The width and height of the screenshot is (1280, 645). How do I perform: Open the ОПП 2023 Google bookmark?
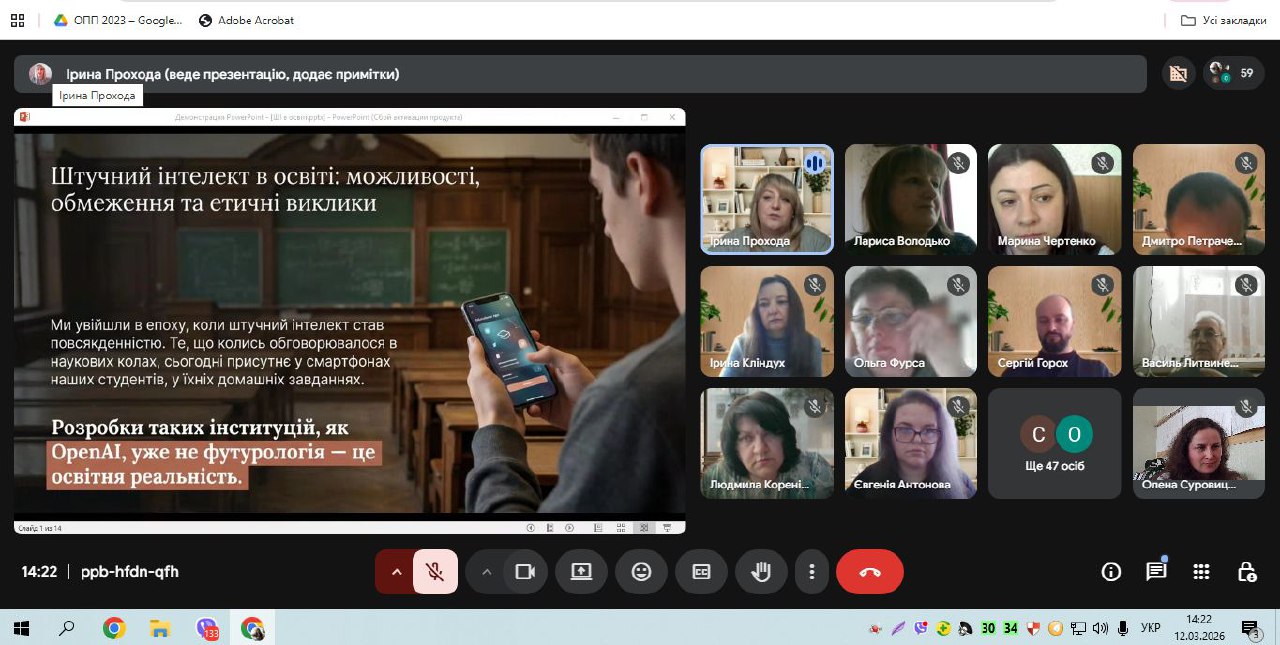tap(118, 20)
